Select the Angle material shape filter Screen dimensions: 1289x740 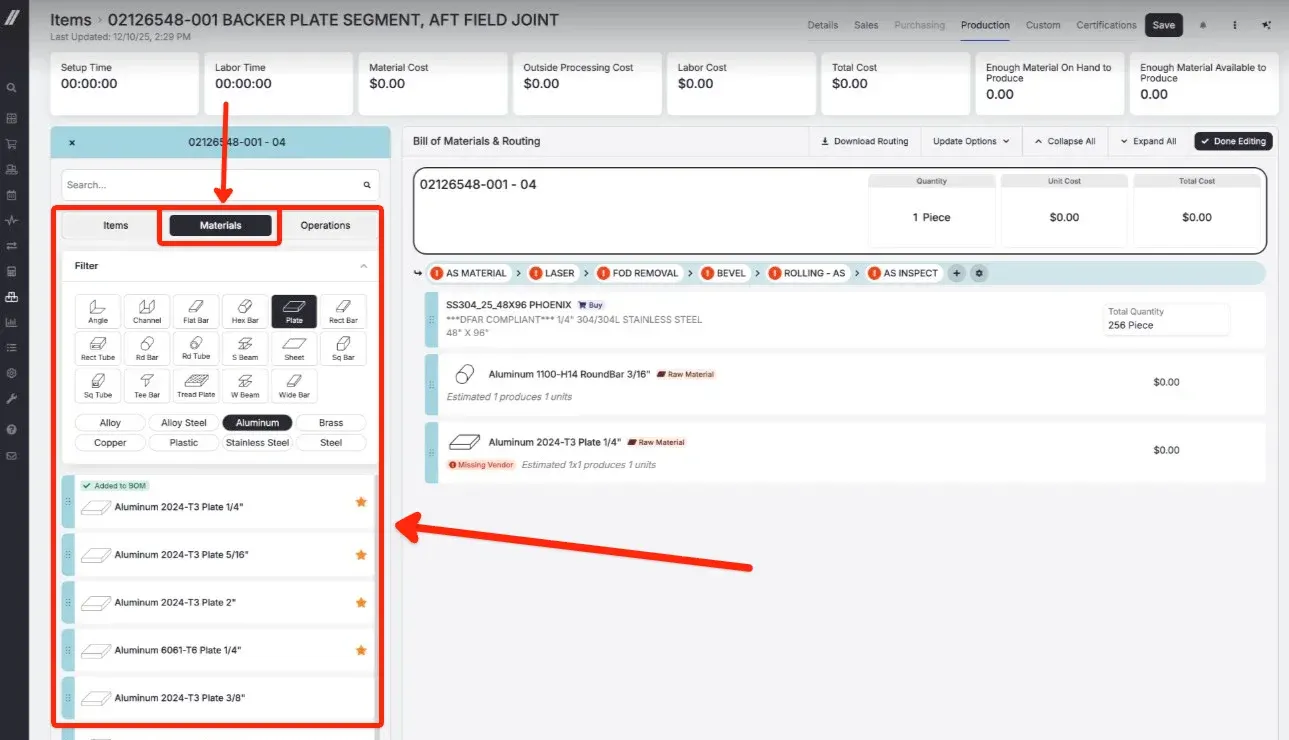97,310
